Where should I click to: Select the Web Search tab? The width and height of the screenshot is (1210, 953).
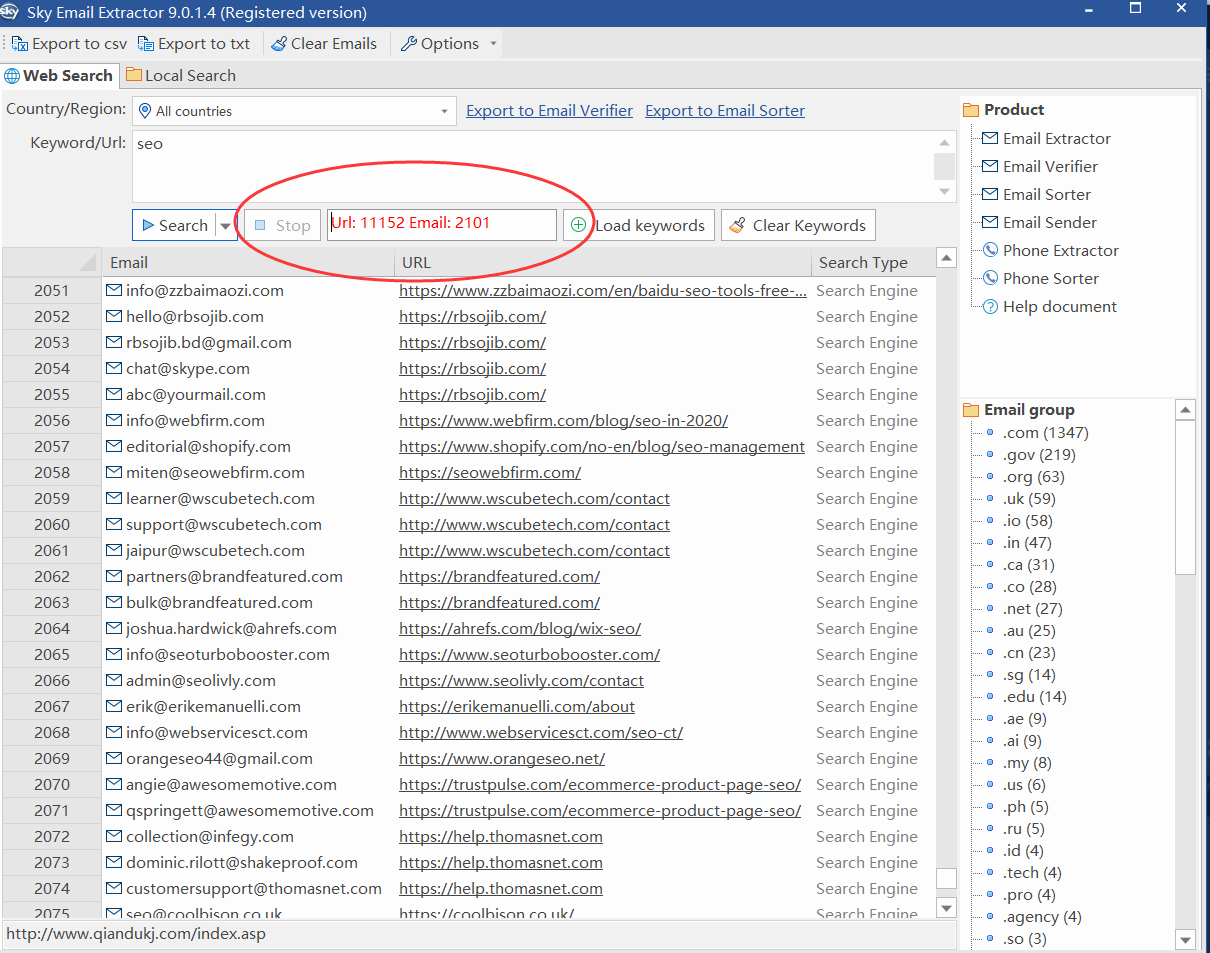60,75
